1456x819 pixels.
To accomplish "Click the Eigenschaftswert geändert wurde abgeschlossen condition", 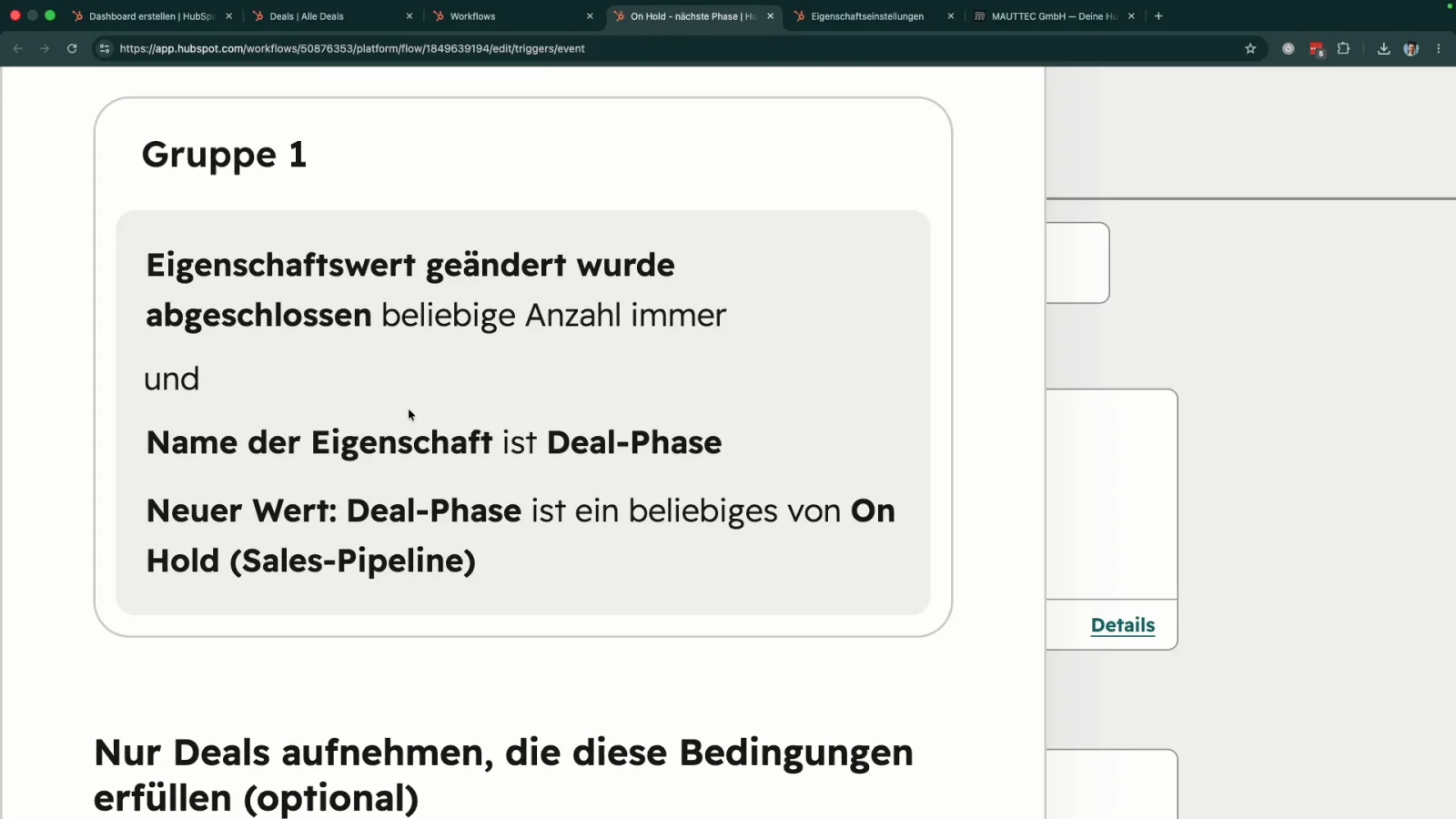I will coord(437,290).
